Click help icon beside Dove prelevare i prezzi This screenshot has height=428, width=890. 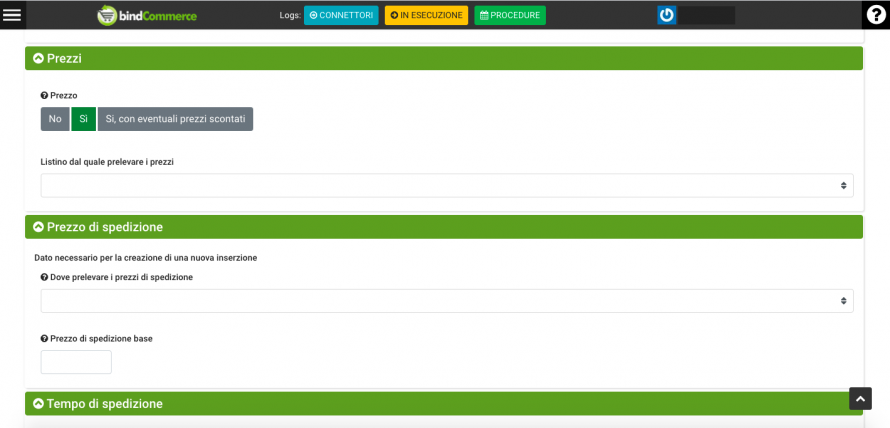pyautogui.click(x=44, y=277)
